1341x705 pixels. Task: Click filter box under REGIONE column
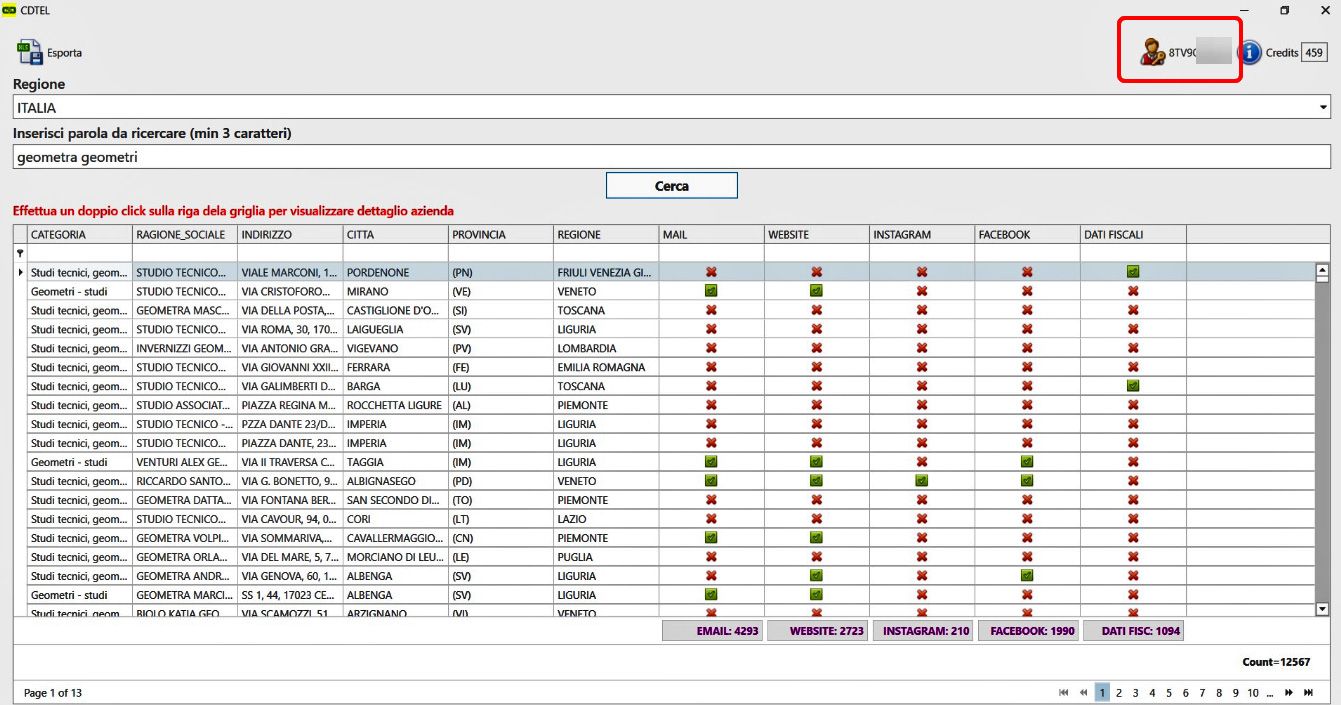pos(606,253)
